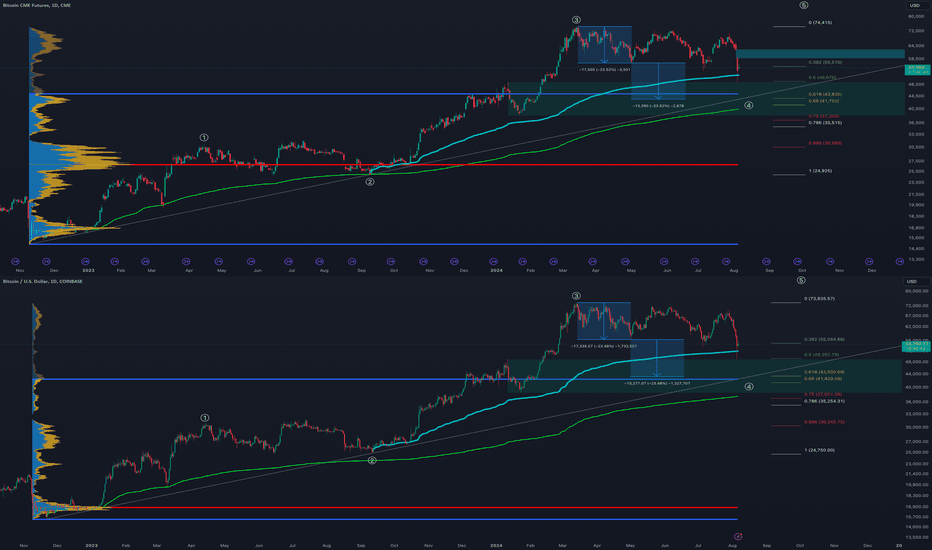This screenshot has height=550, width=932.
Task: Select current price label on CME price axis
Action: (917, 70)
